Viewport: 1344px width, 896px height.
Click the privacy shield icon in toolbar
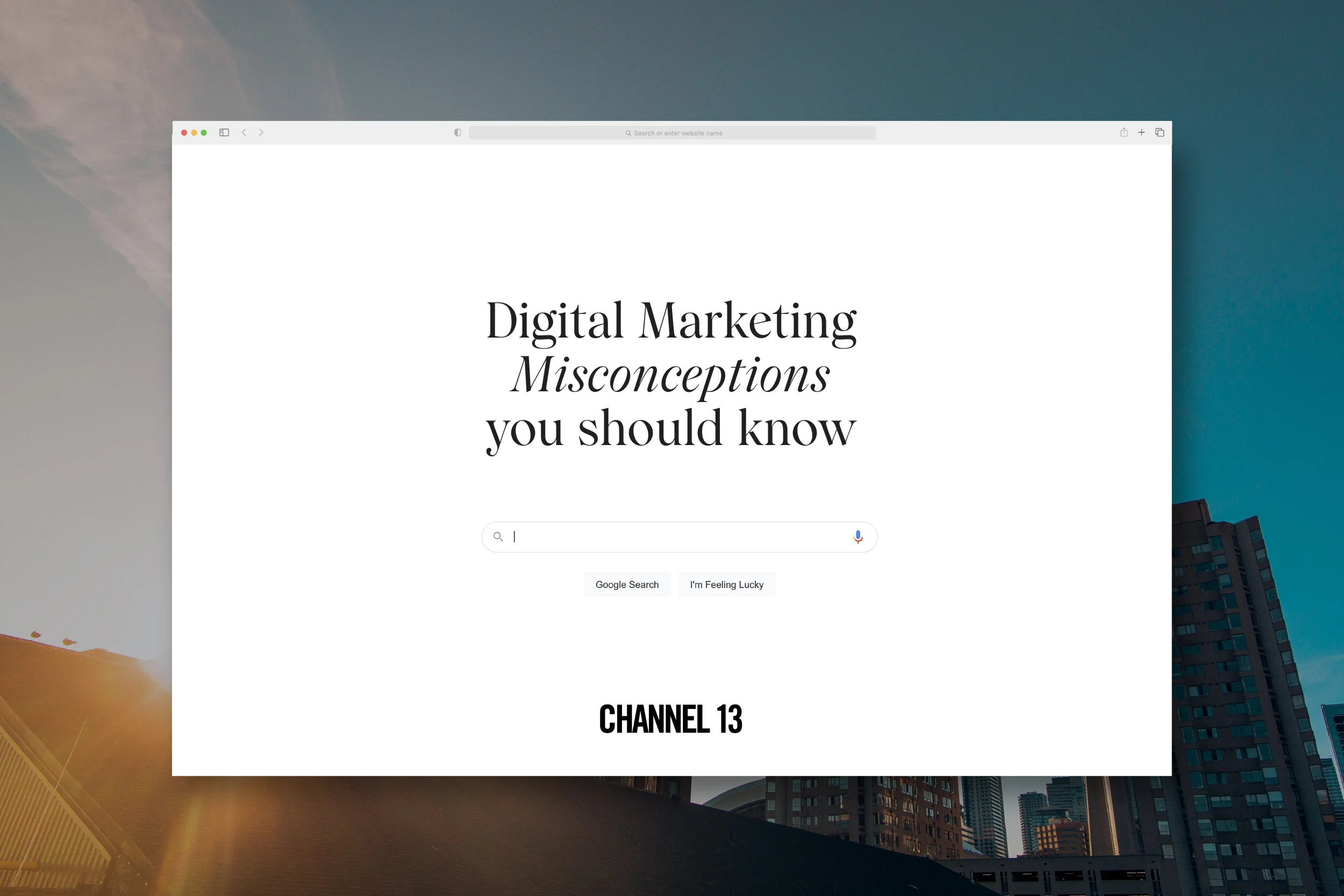tap(456, 132)
